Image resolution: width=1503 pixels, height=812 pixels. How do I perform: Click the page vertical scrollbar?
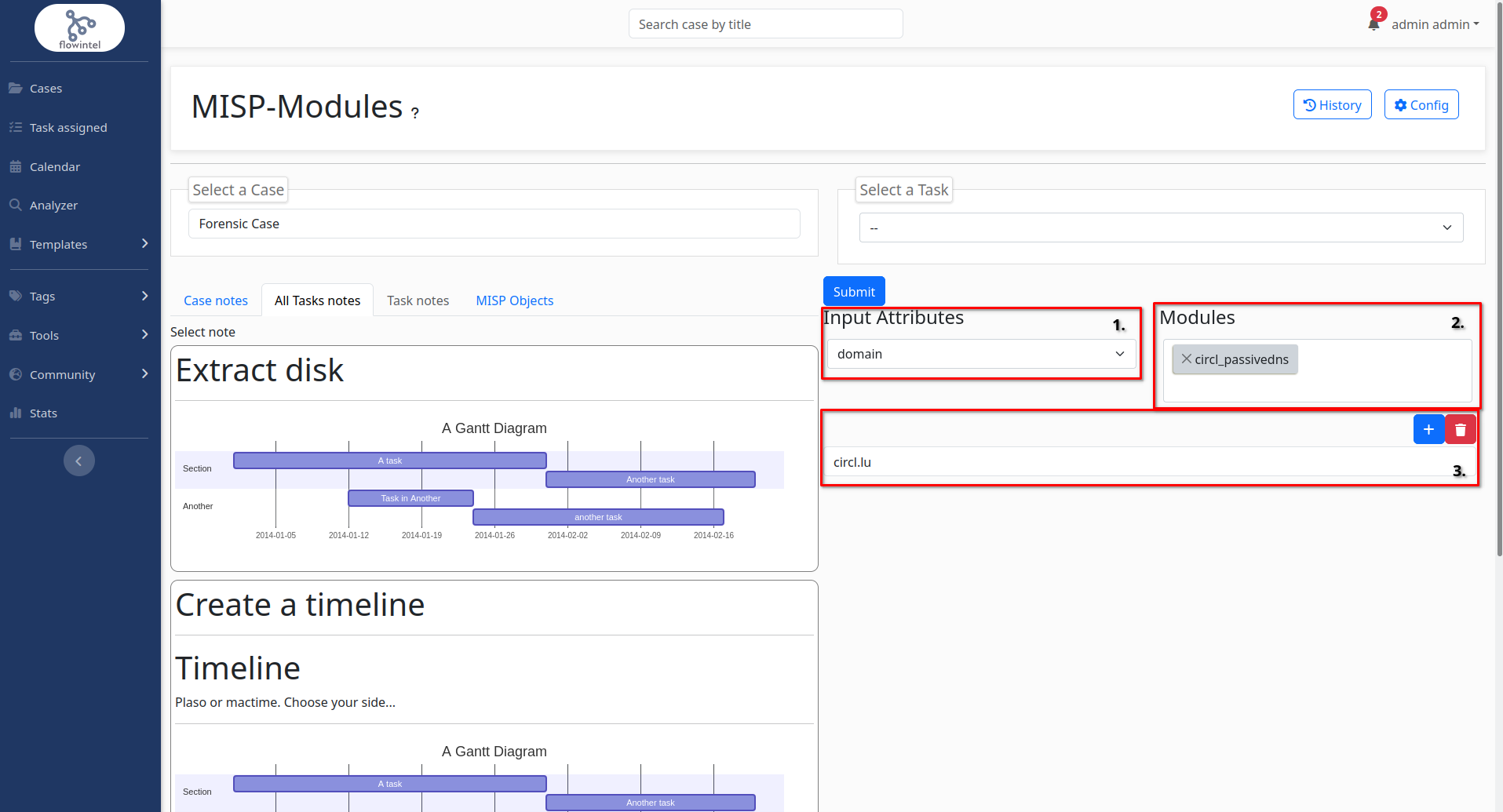tap(1499, 279)
